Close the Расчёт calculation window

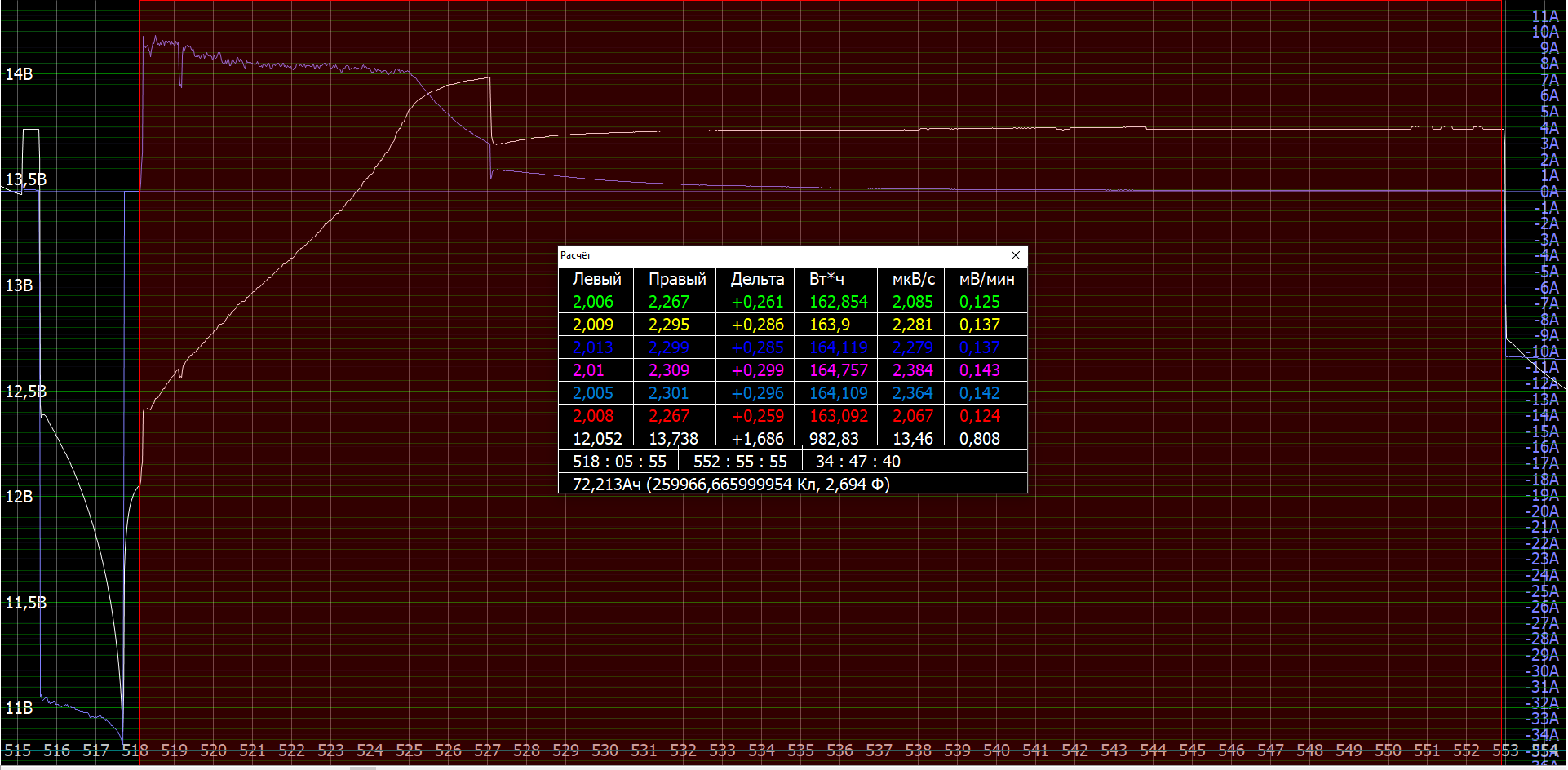click(1015, 255)
